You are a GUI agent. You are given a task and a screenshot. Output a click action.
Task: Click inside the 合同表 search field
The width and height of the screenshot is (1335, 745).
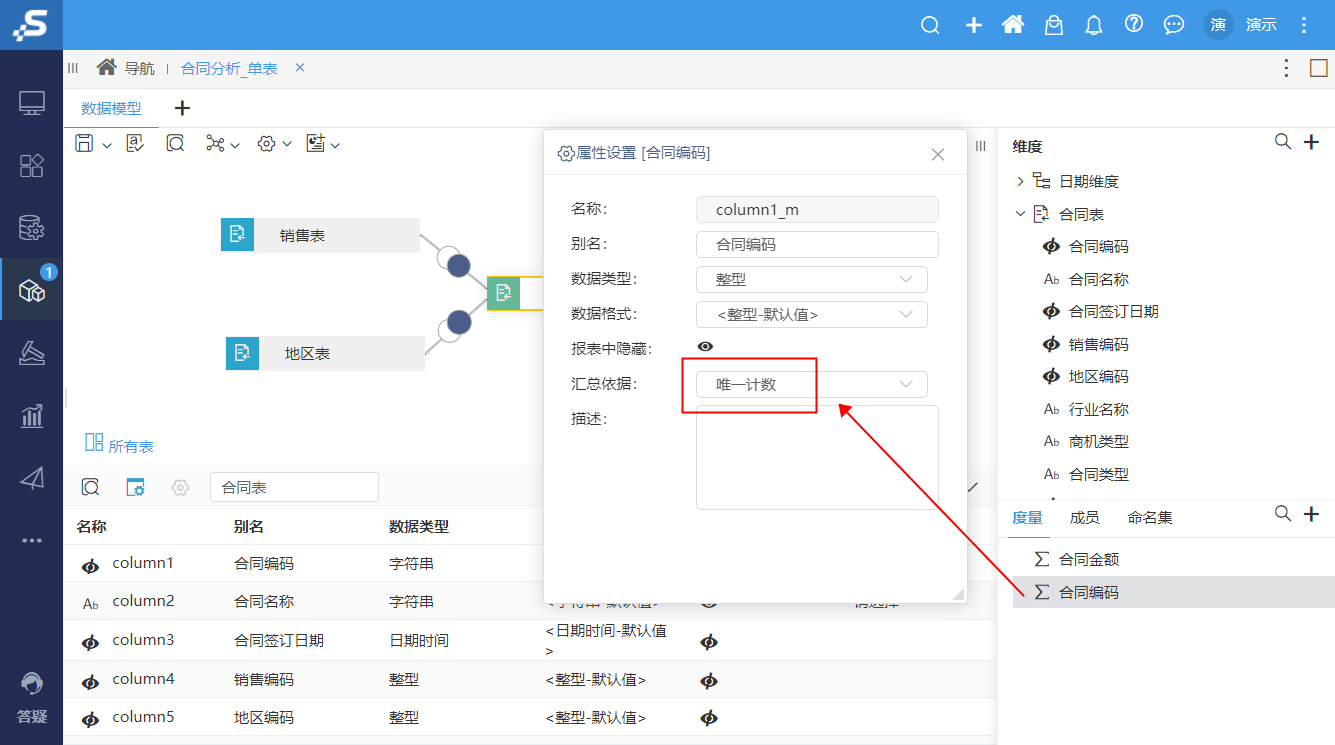point(294,487)
